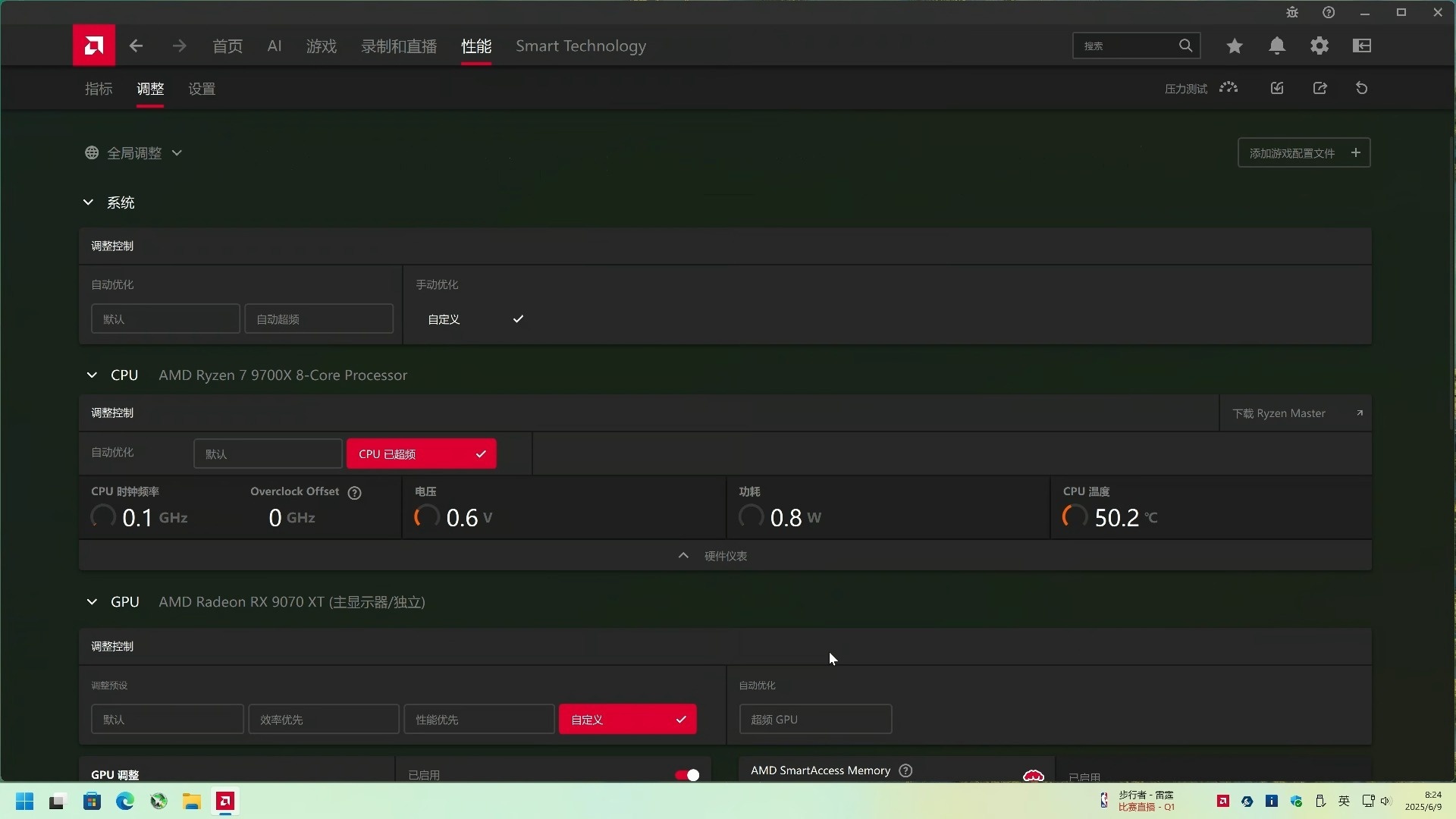Viewport: 1456px width, 819px height.
Task: Click the reset settings icon top right
Action: pyautogui.click(x=1361, y=88)
